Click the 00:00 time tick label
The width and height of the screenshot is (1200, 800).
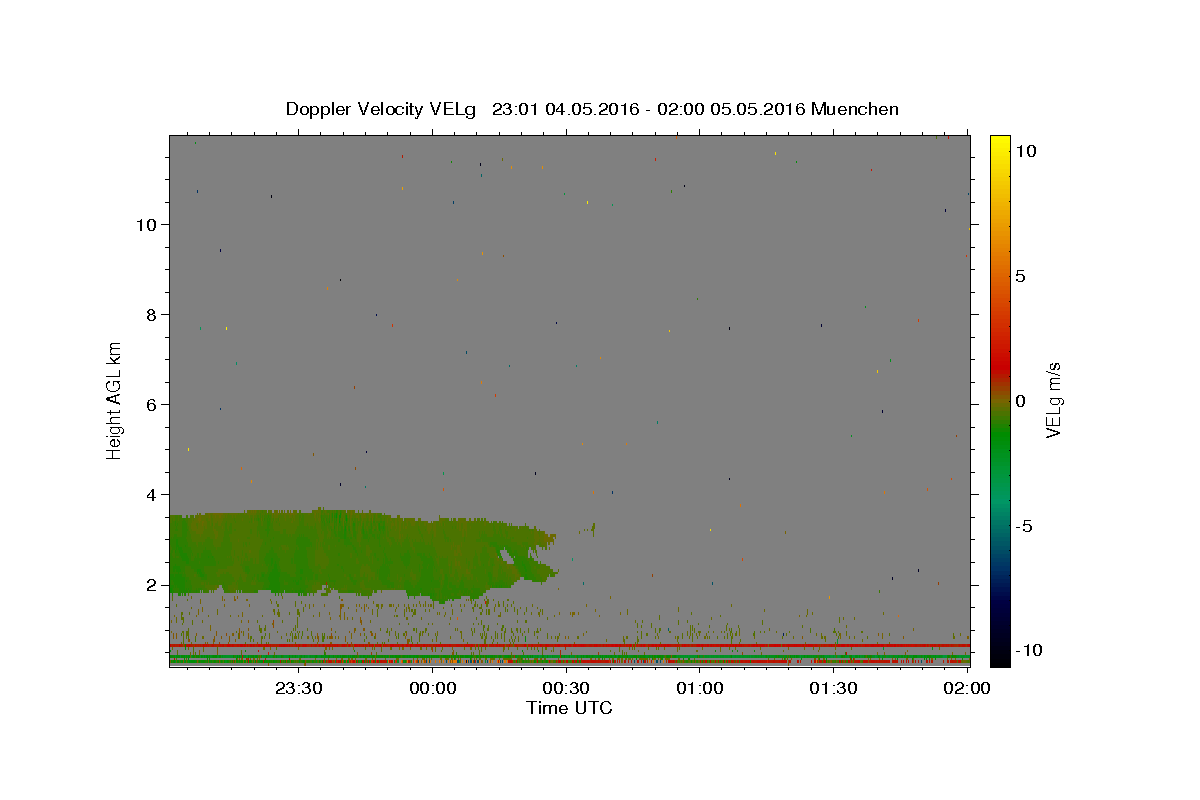coord(434,688)
